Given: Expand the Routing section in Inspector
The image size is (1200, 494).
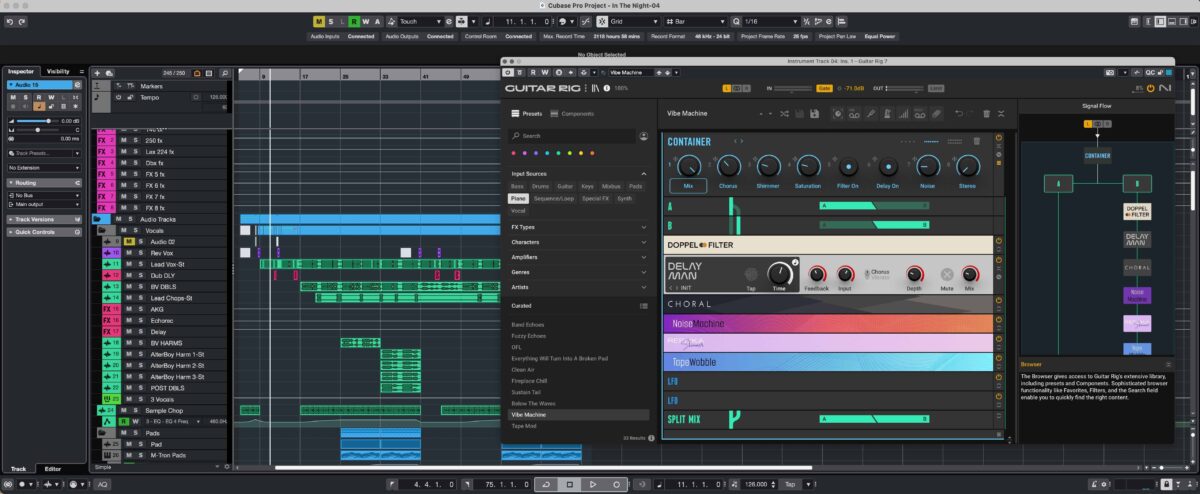Looking at the screenshot, I should point(42,183).
